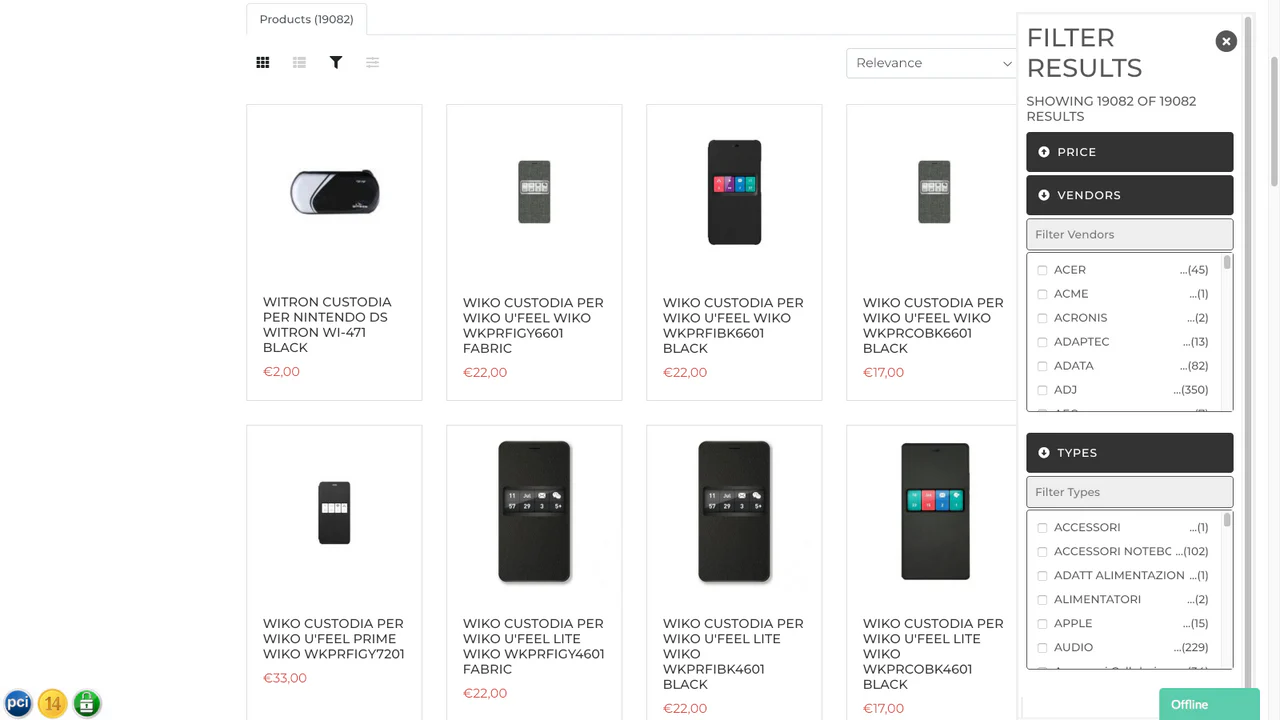The width and height of the screenshot is (1280, 720).
Task: Open Witron Custodia per Nintendo DS product
Action: [328, 324]
